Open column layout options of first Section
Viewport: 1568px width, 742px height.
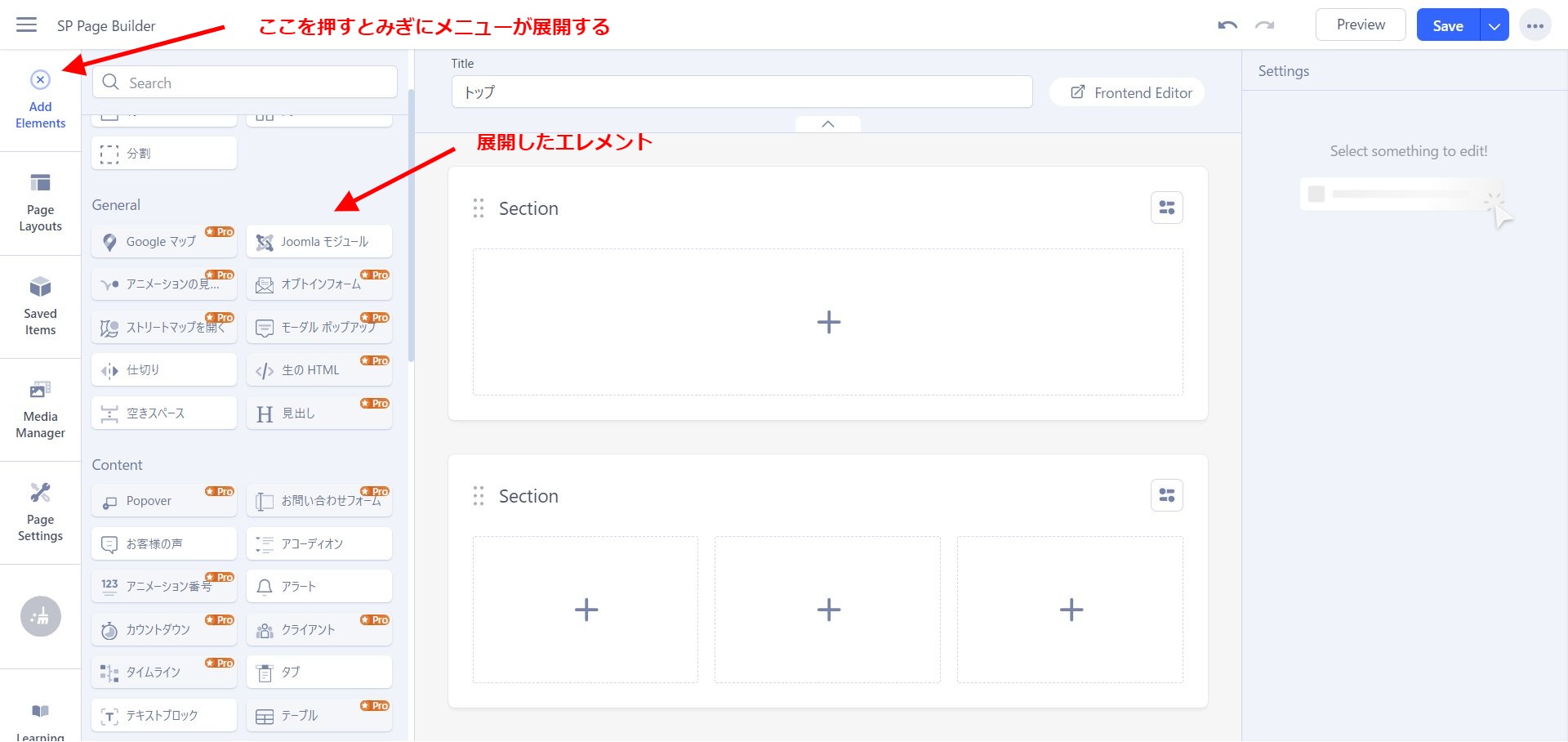pos(1166,208)
